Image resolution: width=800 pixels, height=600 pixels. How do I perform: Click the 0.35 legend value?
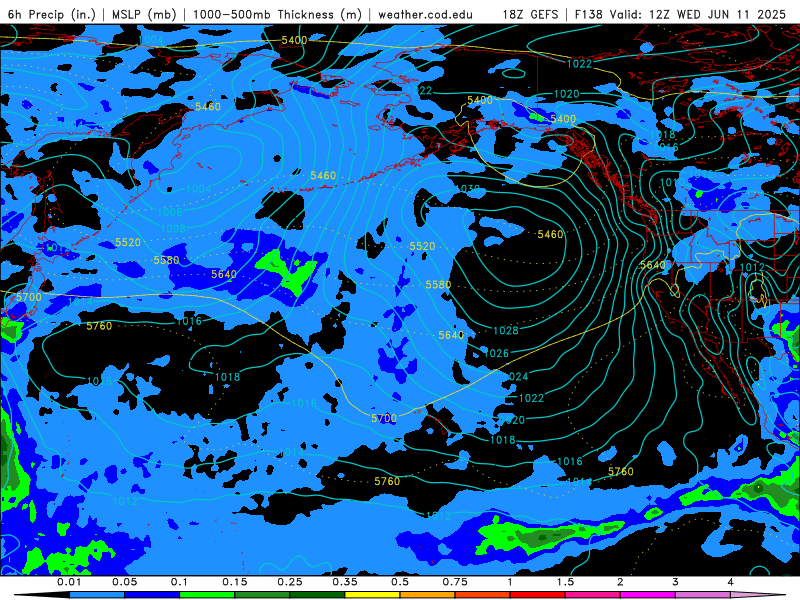345,582
